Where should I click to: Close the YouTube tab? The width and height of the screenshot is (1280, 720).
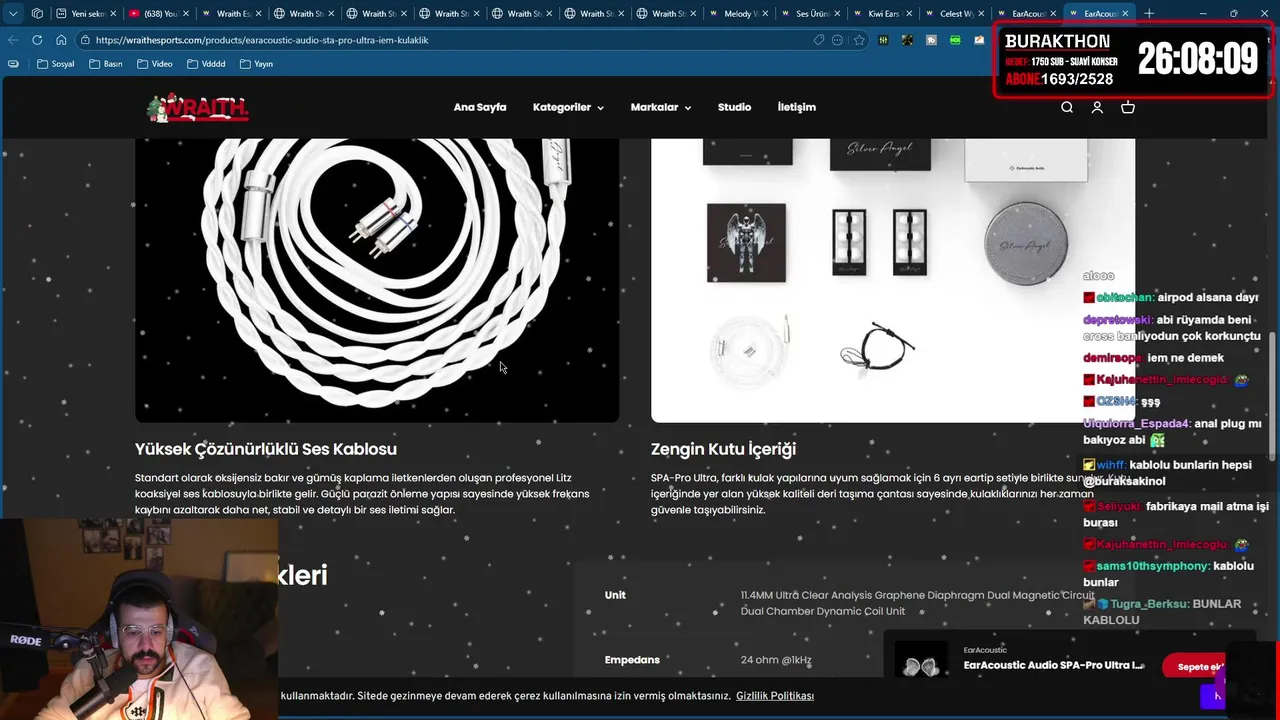click(185, 14)
